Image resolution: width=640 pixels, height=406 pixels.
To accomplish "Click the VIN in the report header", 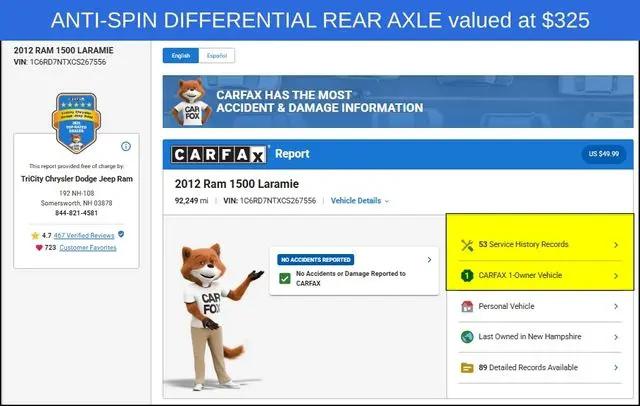I will coord(269,201).
